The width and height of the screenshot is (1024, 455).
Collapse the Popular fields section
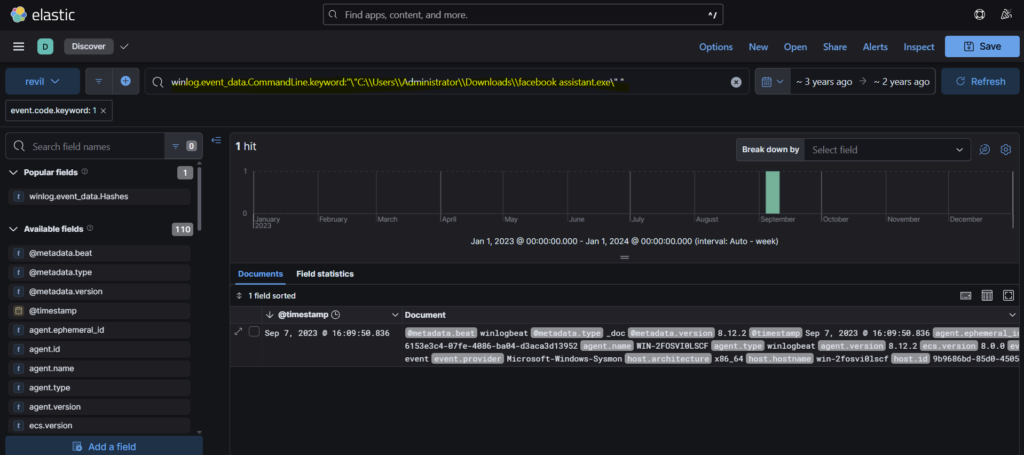[x=14, y=172]
